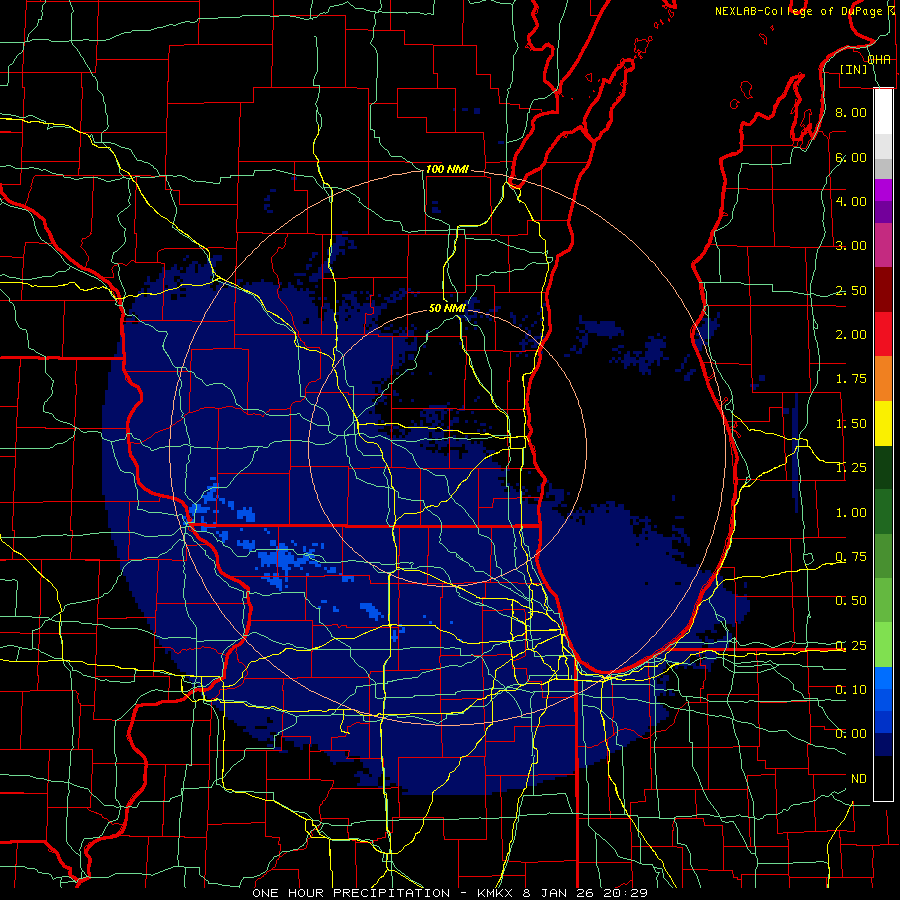The height and width of the screenshot is (900, 900).
Task: Pick the yellow swatch in the legend bar
Action: pos(883,424)
